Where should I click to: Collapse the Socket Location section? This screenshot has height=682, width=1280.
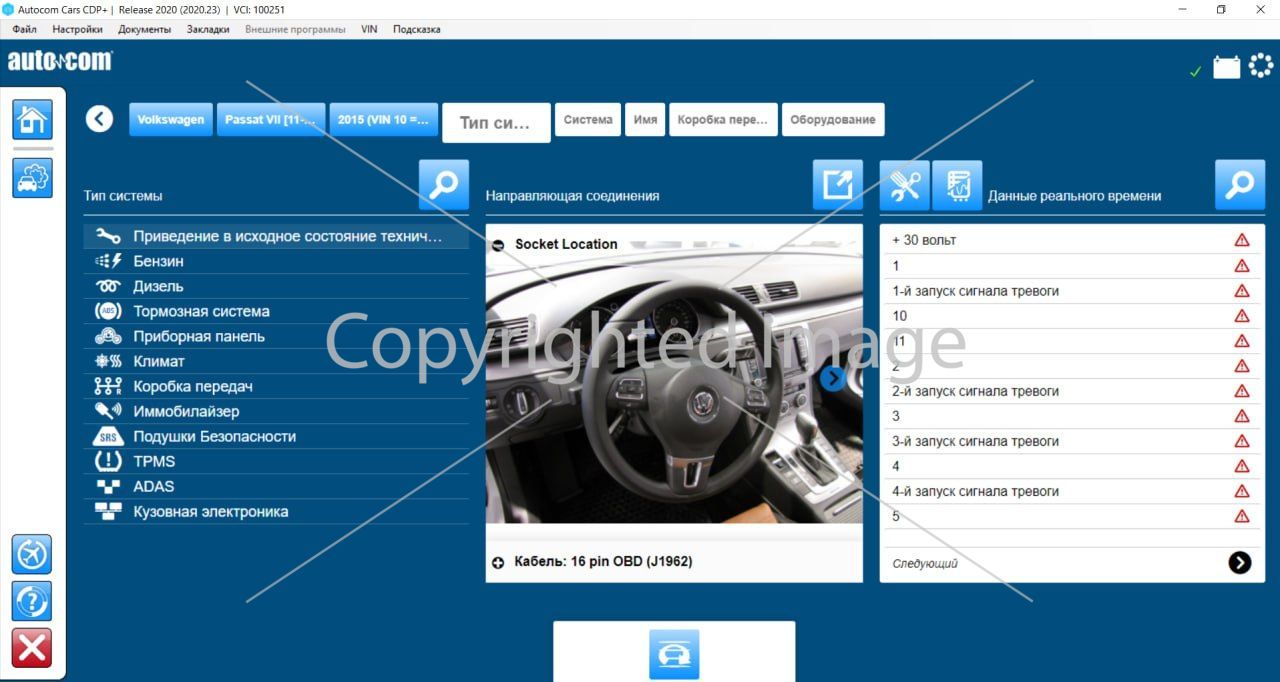click(498, 244)
